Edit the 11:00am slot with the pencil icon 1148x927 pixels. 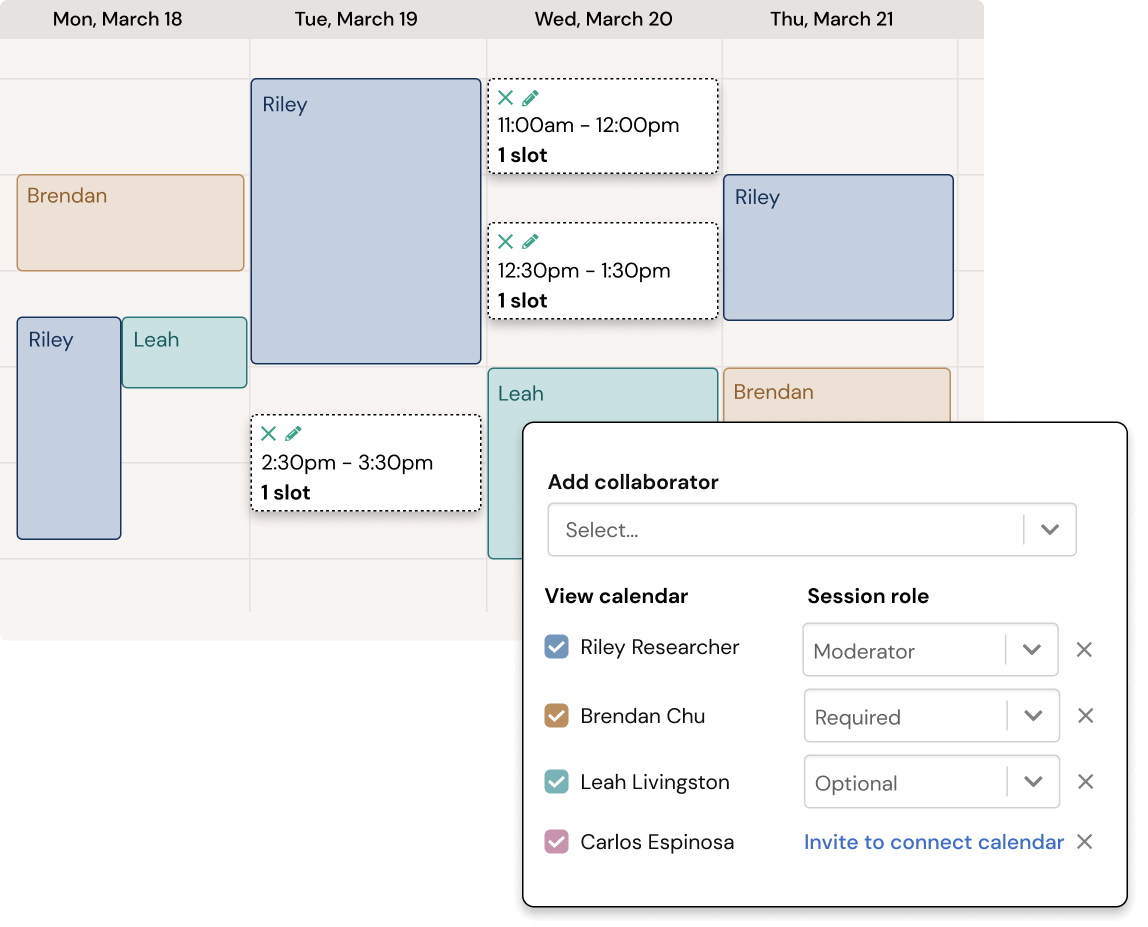pos(530,97)
